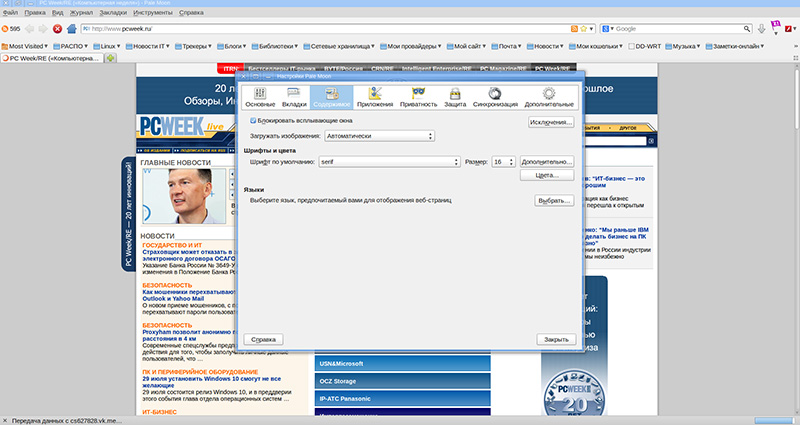Open Основные preferences pane

260,97
